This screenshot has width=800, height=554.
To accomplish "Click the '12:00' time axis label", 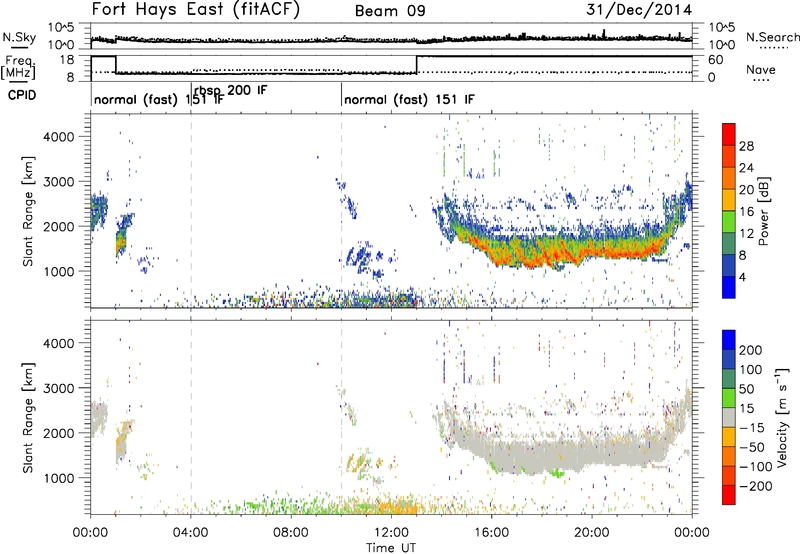I will (x=391, y=533).
